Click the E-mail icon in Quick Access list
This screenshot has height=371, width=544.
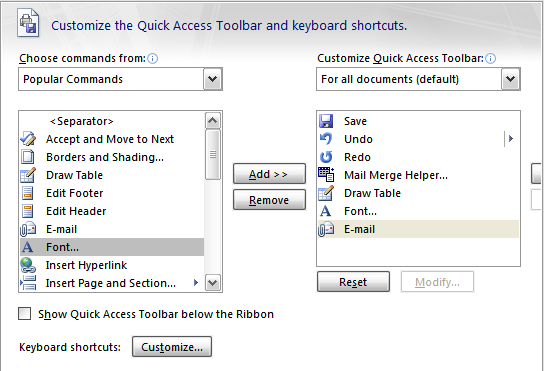326,229
